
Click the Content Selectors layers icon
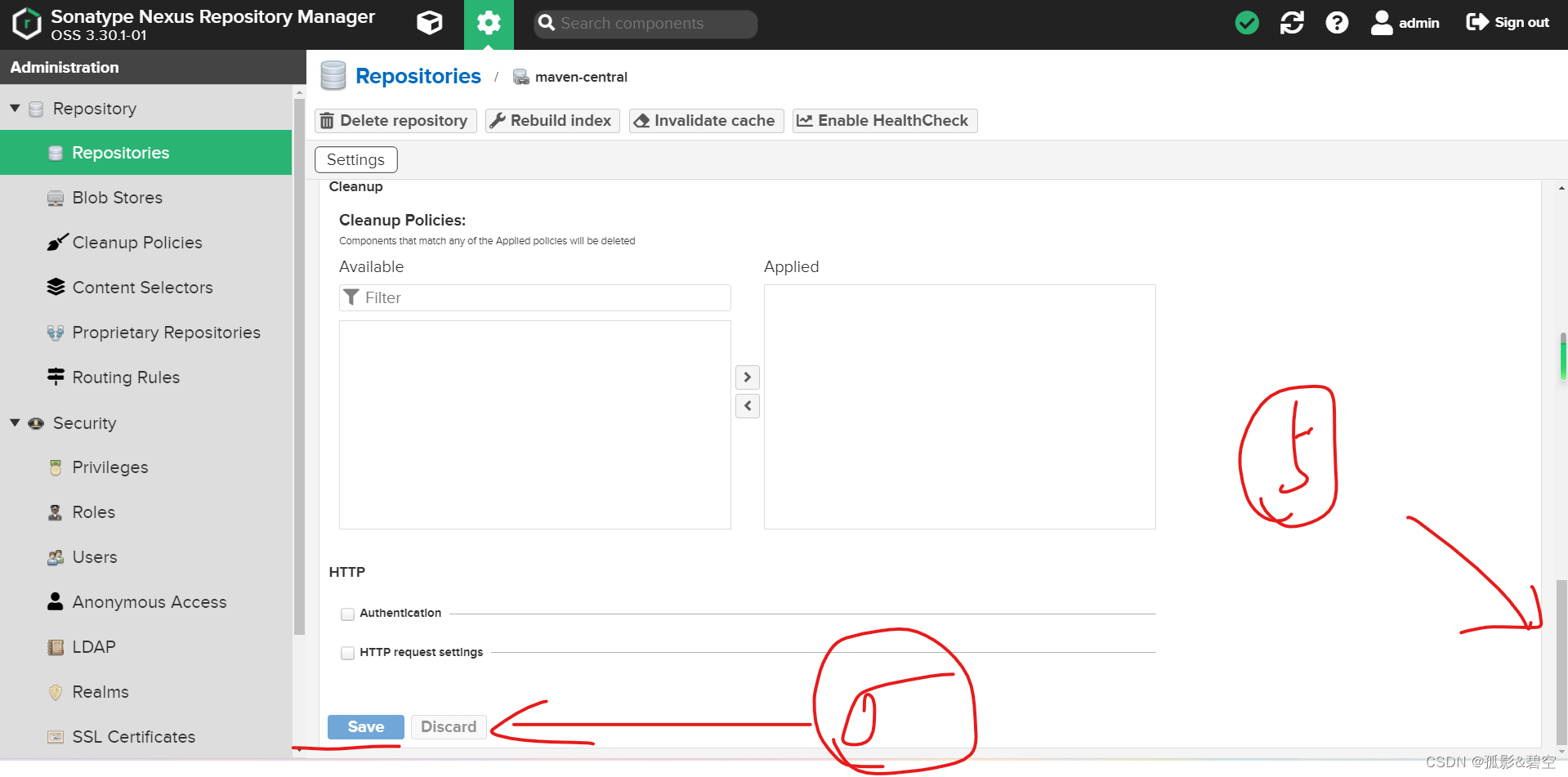point(56,287)
